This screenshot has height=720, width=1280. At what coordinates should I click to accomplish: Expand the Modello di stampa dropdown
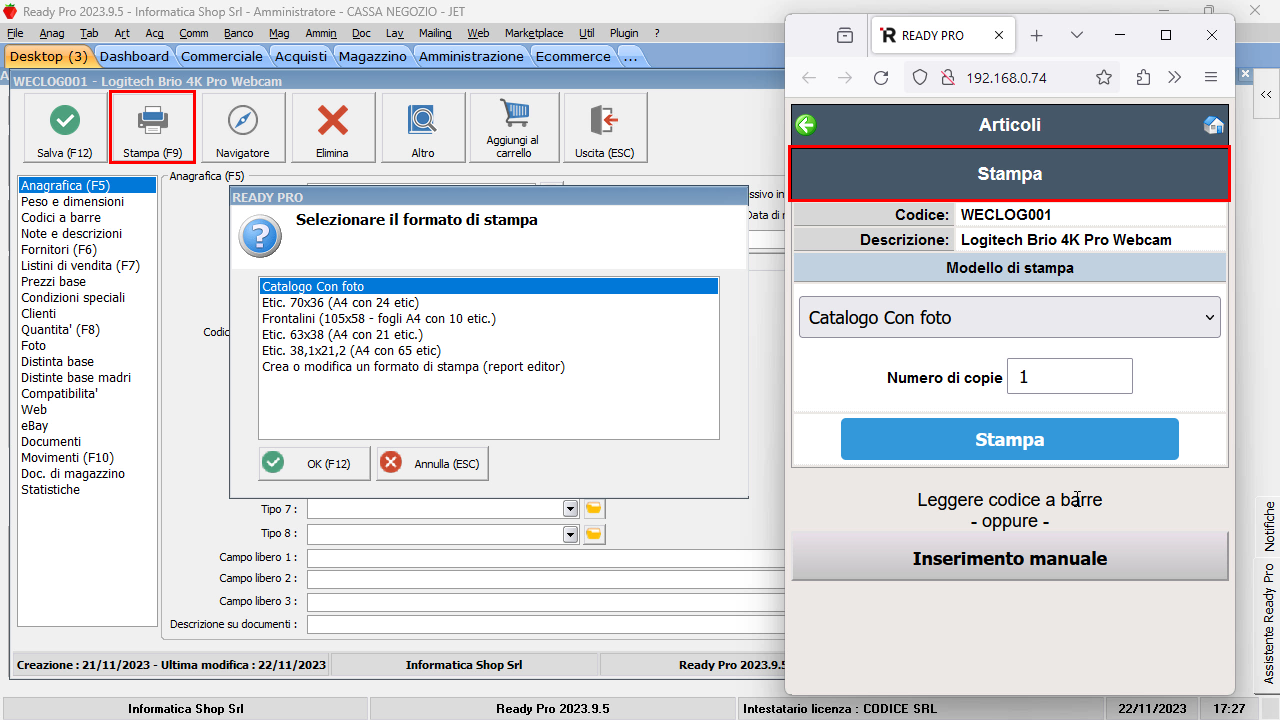click(x=1009, y=318)
